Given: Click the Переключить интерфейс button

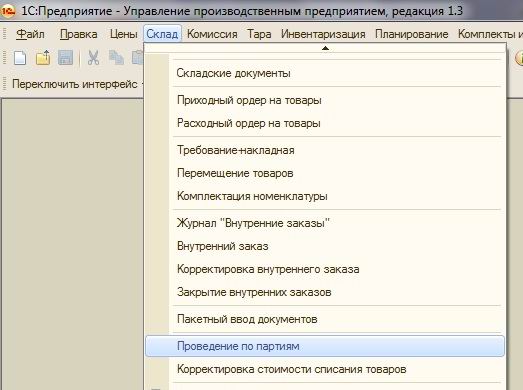Looking at the screenshot, I should click(75, 84).
